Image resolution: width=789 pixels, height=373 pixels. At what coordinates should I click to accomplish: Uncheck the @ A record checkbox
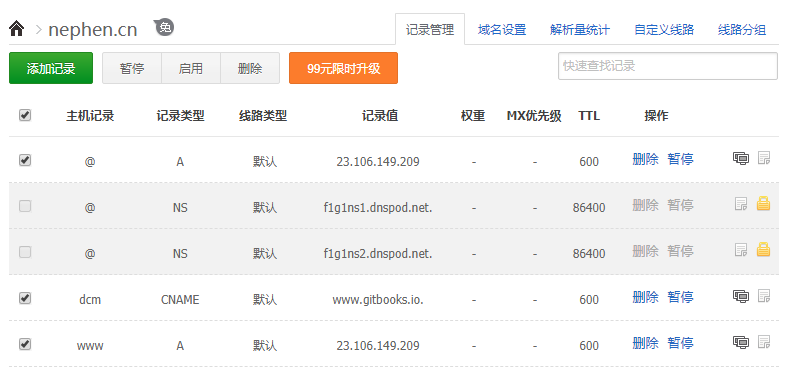click(25, 160)
